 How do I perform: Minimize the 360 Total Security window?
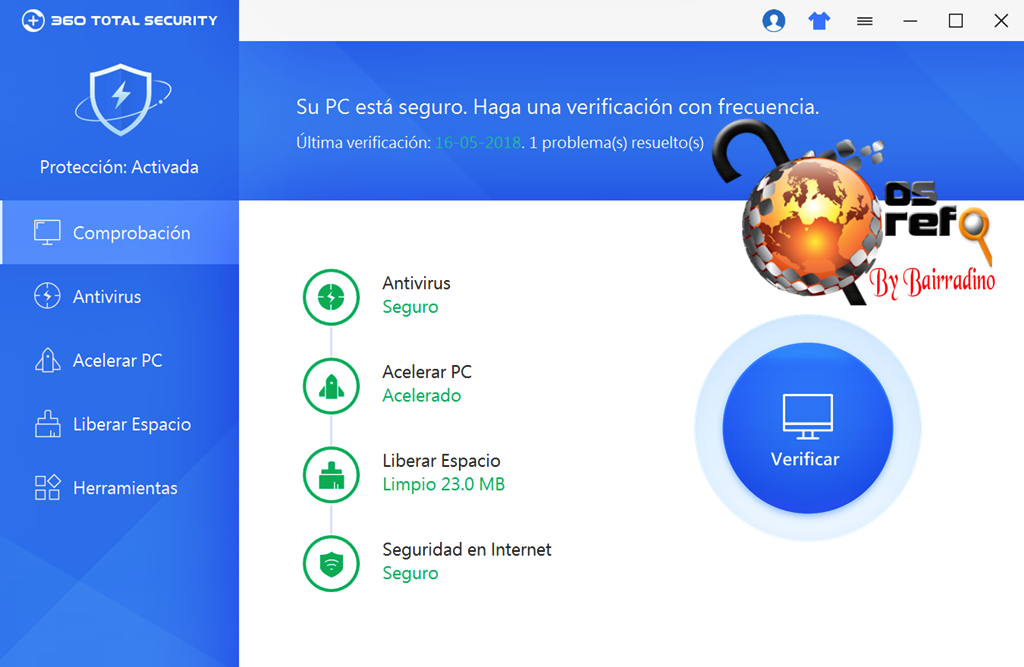(x=910, y=22)
